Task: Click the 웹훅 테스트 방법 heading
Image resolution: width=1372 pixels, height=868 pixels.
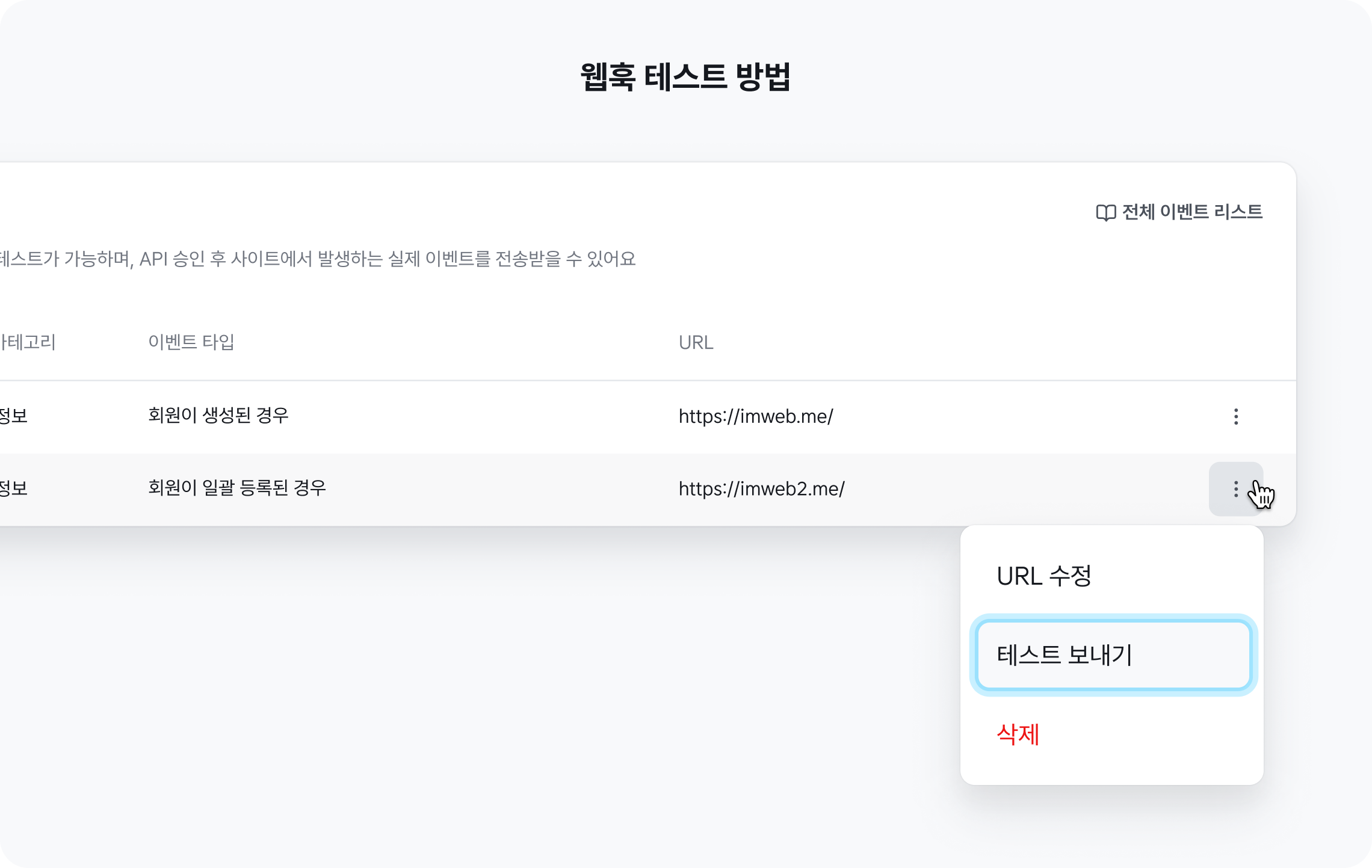Action: (x=685, y=76)
